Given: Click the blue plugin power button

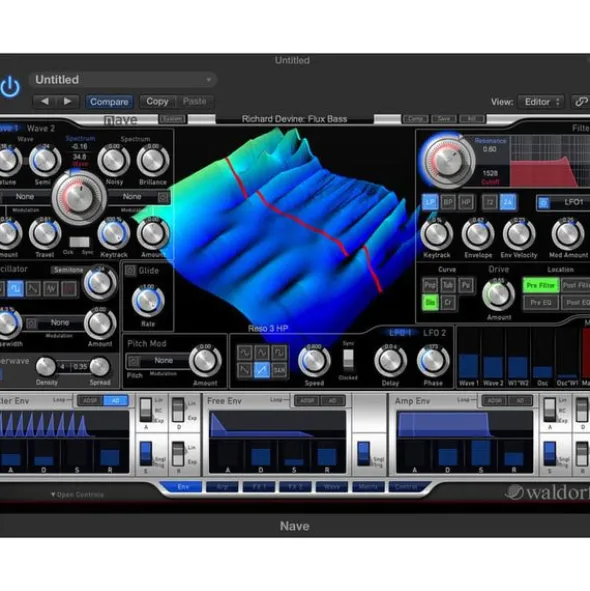Looking at the screenshot, I should click(x=10, y=87).
